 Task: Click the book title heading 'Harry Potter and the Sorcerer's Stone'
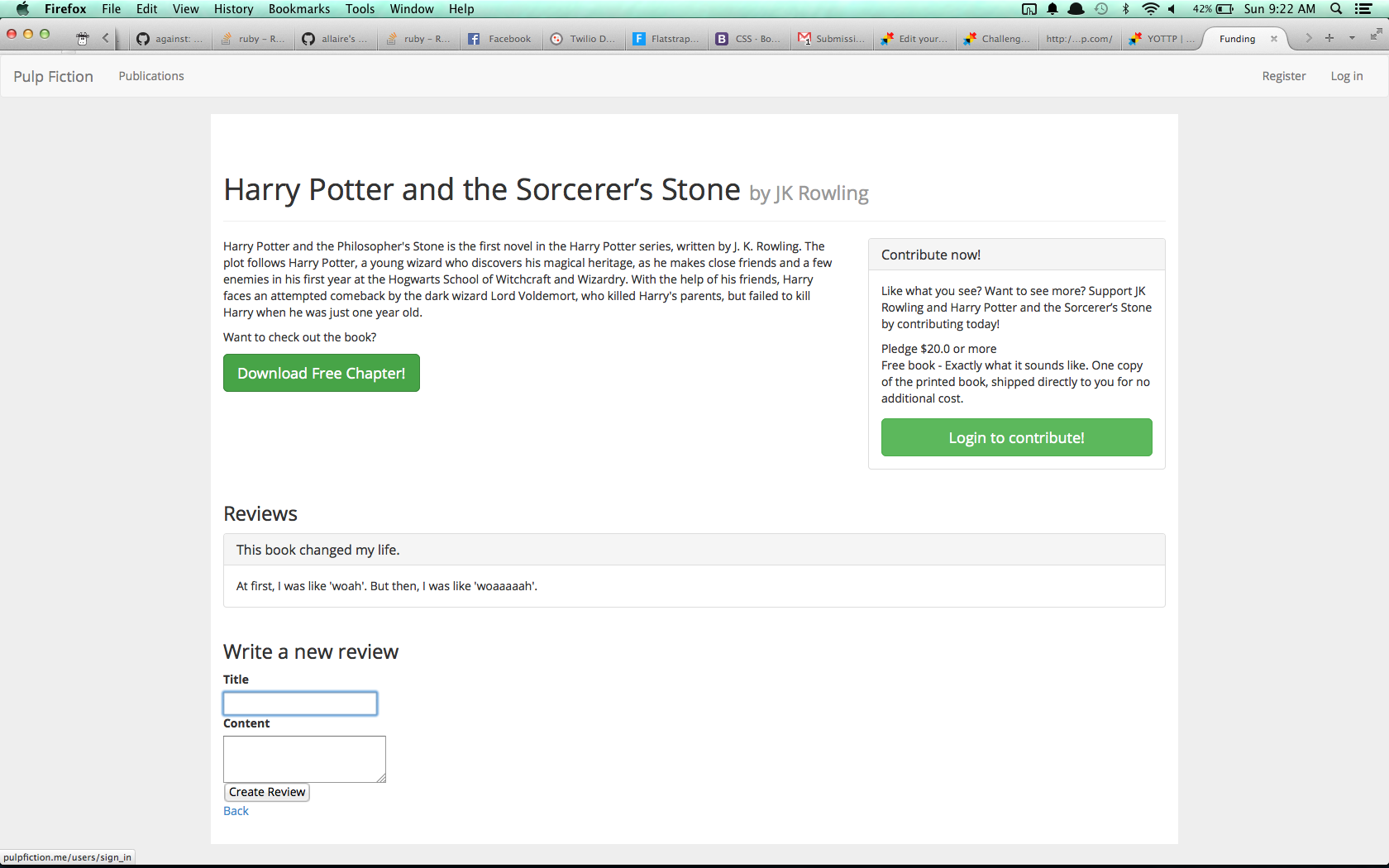(482, 189)
